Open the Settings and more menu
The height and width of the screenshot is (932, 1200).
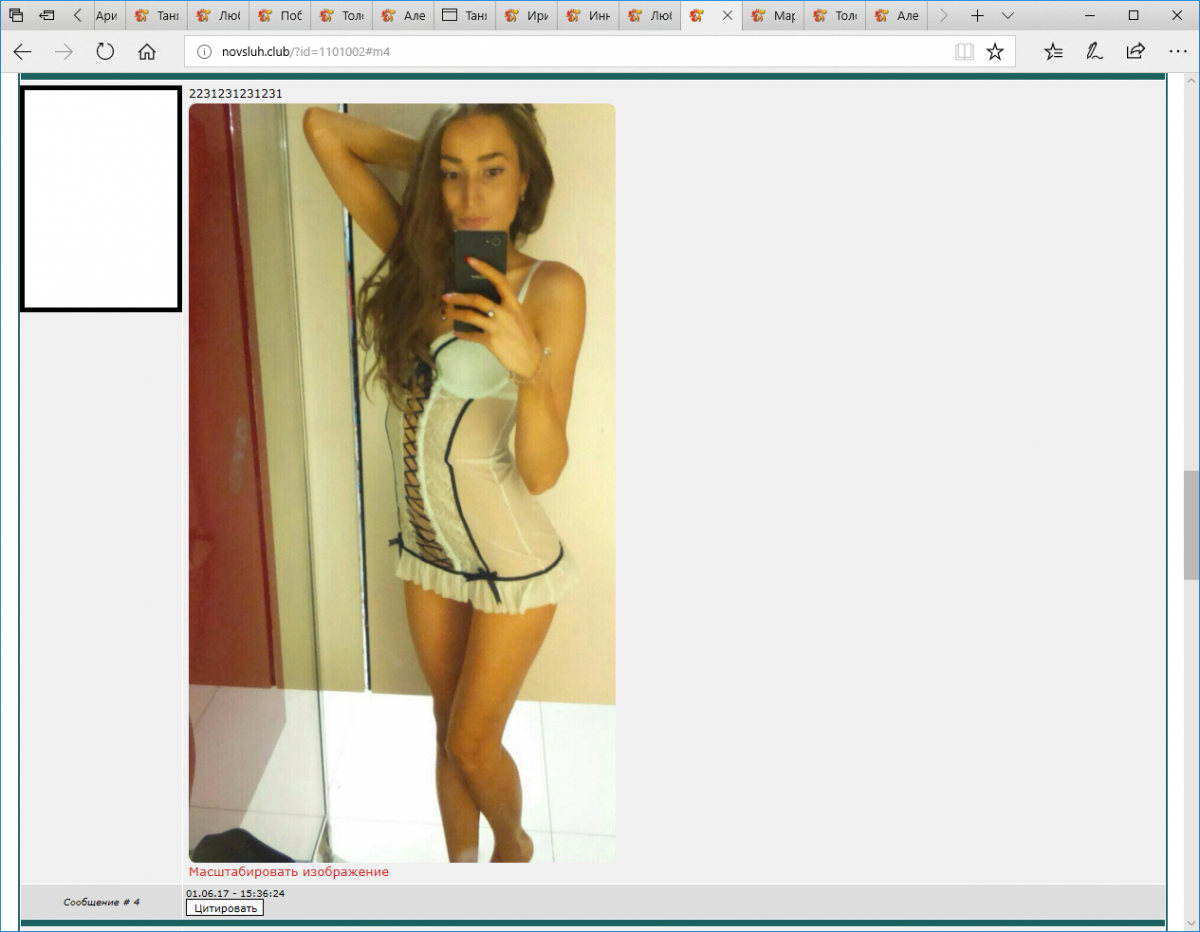1176,52
